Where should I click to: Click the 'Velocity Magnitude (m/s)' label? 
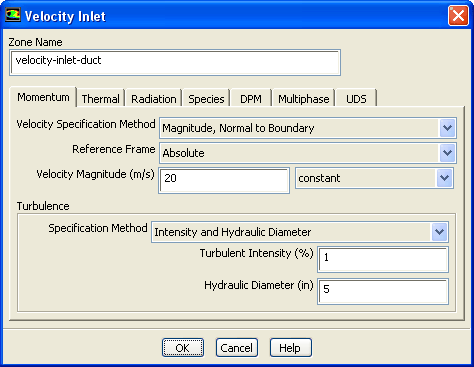click(x=96, y=174)
